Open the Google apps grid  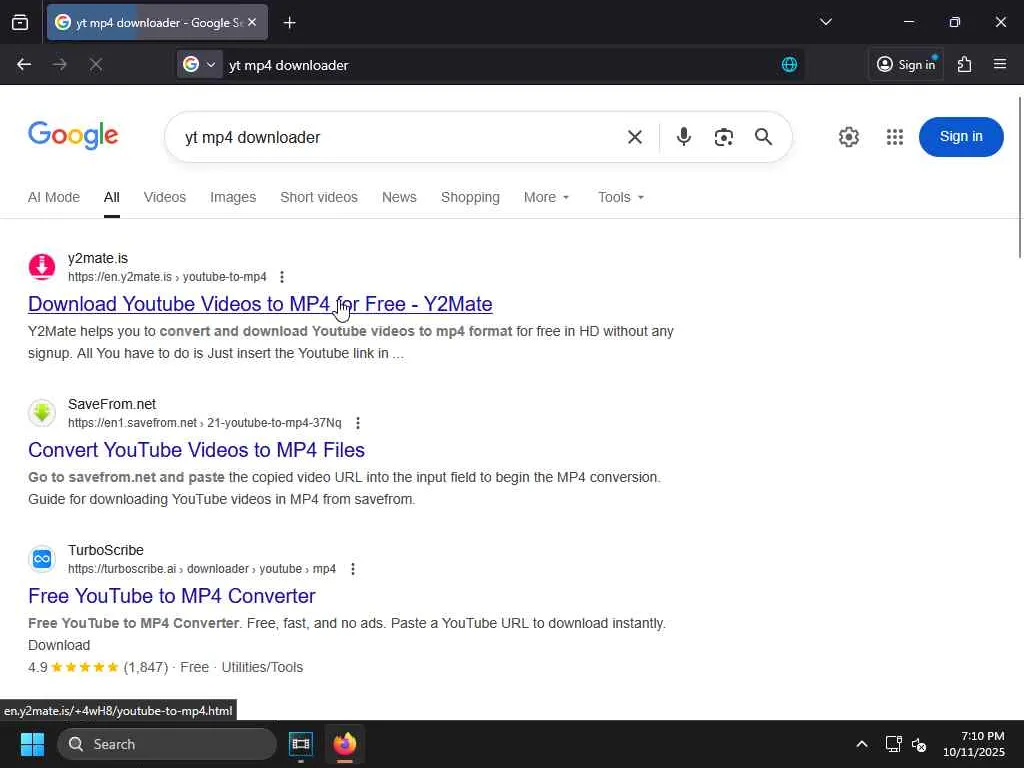[x=894, y=137]
